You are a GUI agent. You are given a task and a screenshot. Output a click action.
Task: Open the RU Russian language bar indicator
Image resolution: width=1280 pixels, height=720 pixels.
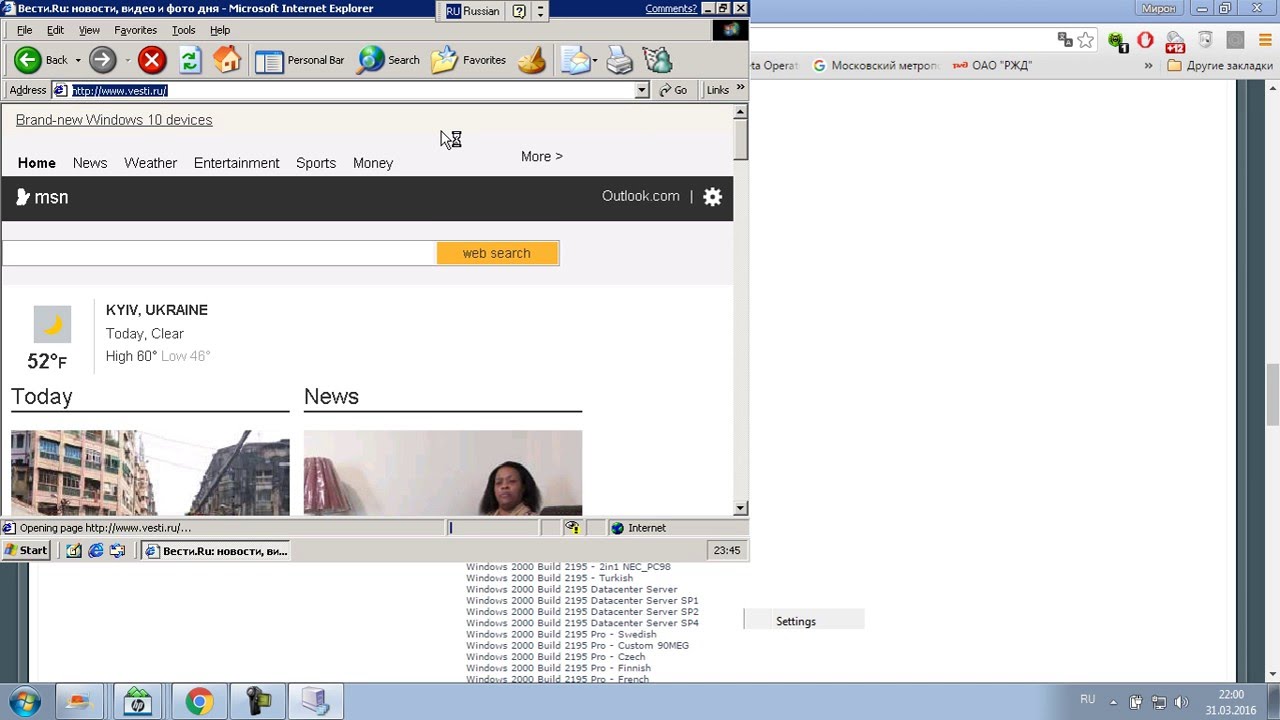(x=472, y=11)
